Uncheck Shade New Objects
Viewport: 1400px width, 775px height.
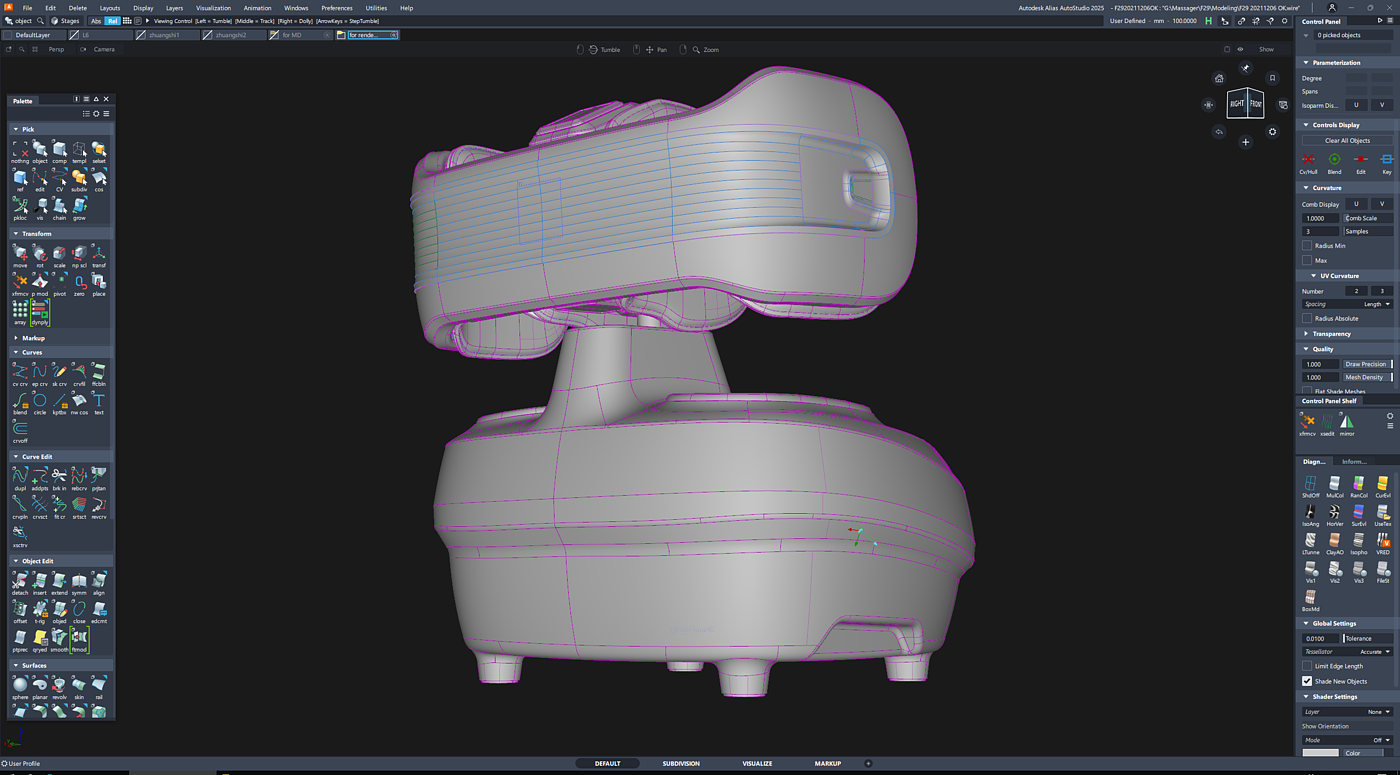pyautogui.click(x=1307, y=681)
